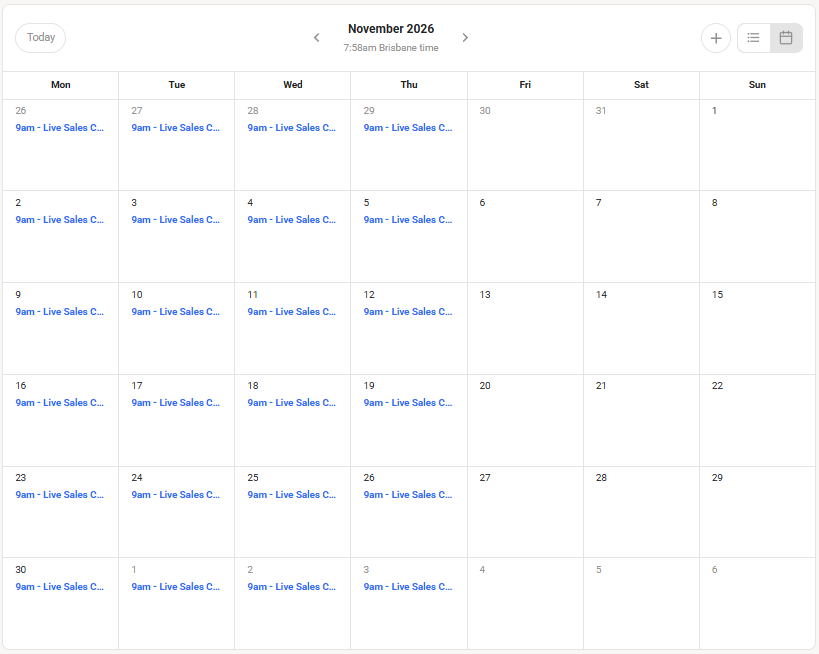Open the 9am Live Sales event on November 10
The image size is (819, 654).
[176, 312]
